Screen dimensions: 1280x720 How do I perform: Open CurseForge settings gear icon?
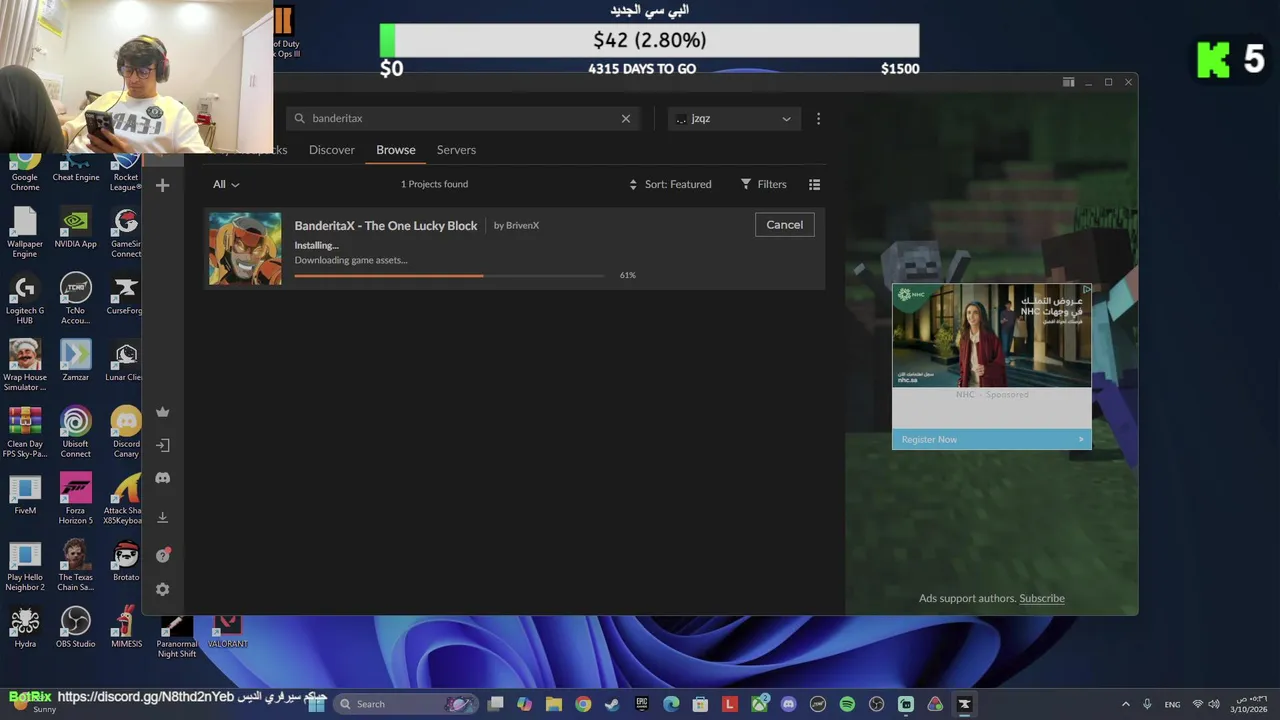tap(163, 590)
